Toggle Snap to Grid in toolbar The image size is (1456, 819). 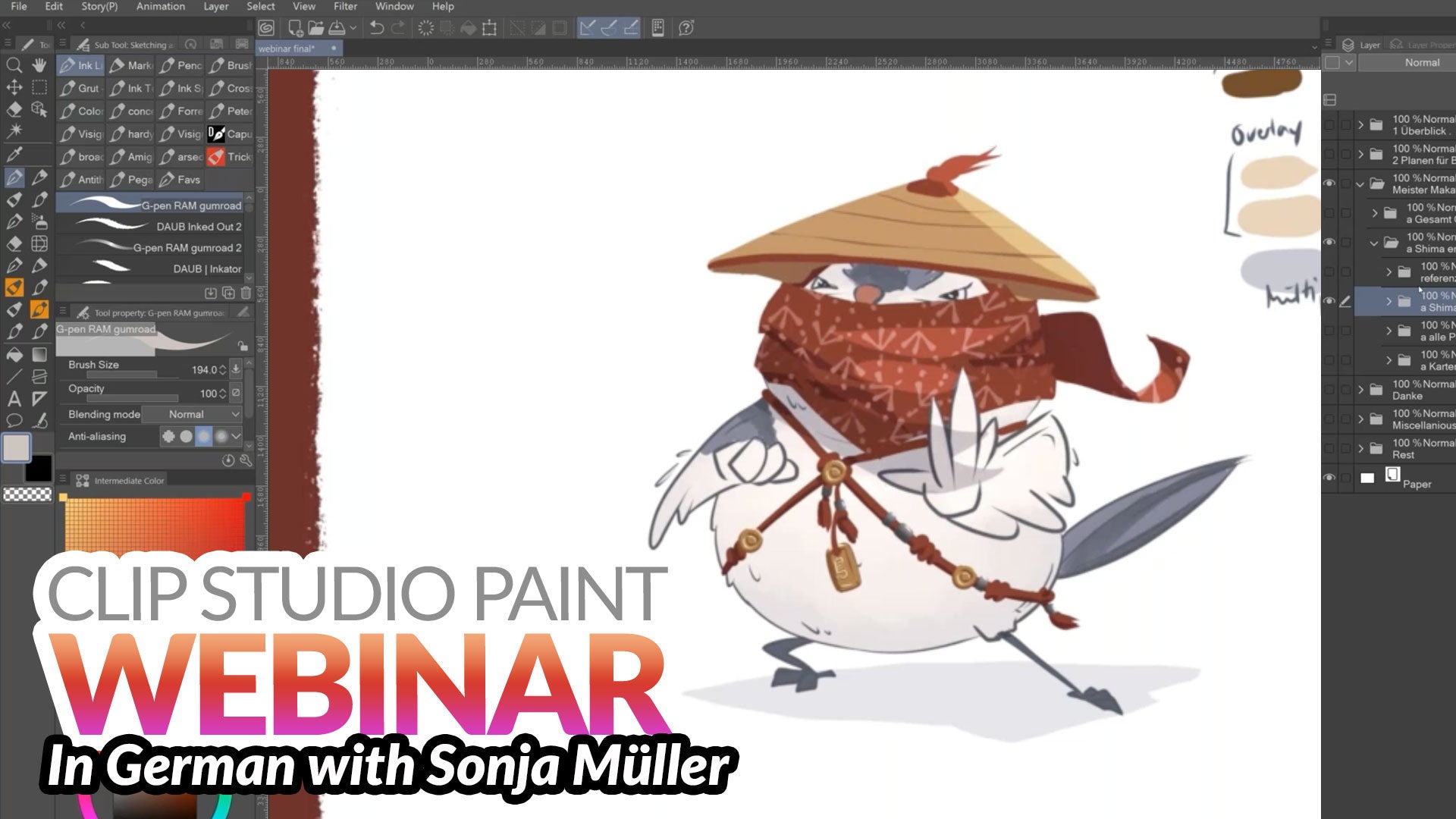(631, 28)
